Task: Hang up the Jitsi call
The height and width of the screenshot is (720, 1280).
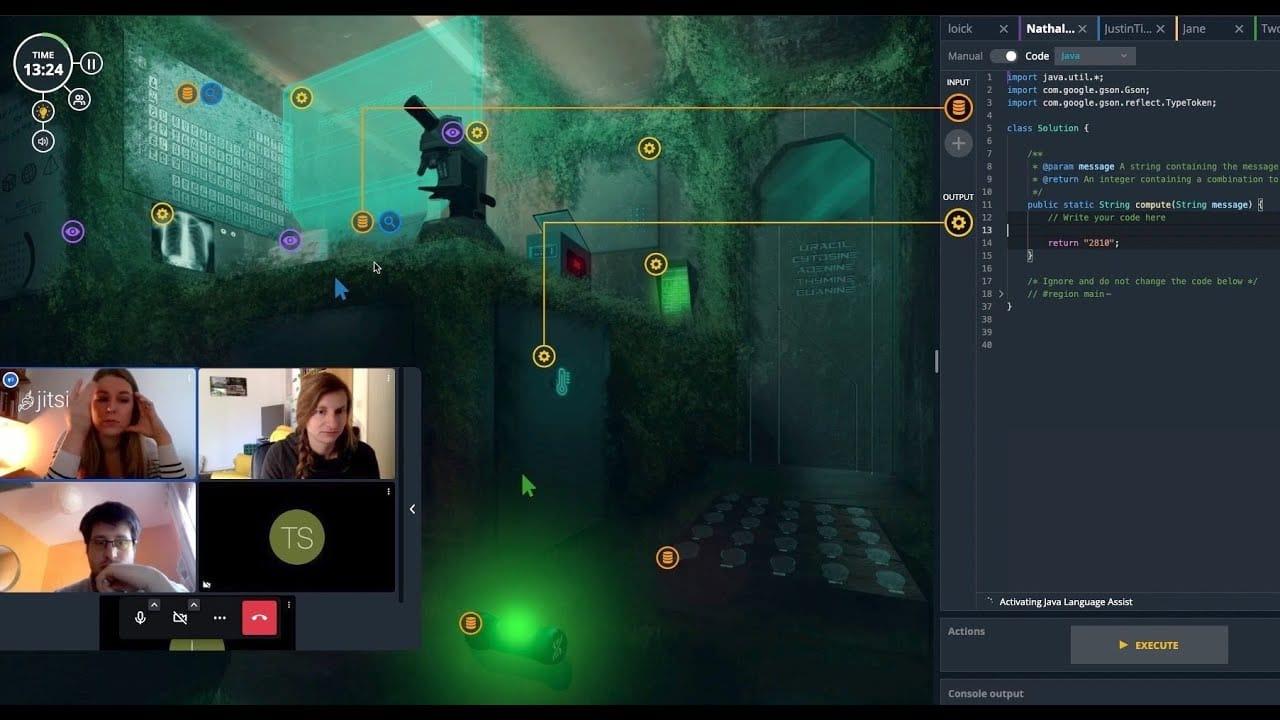Action: (259, 618)
